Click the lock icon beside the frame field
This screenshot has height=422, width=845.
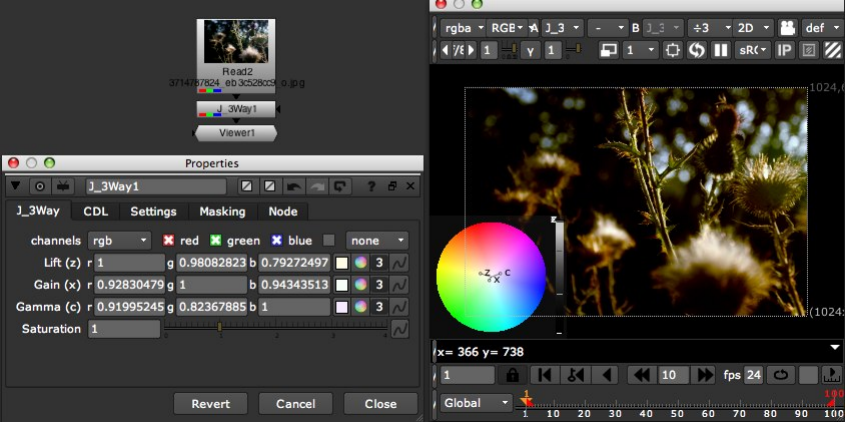[x=512, y=375]
